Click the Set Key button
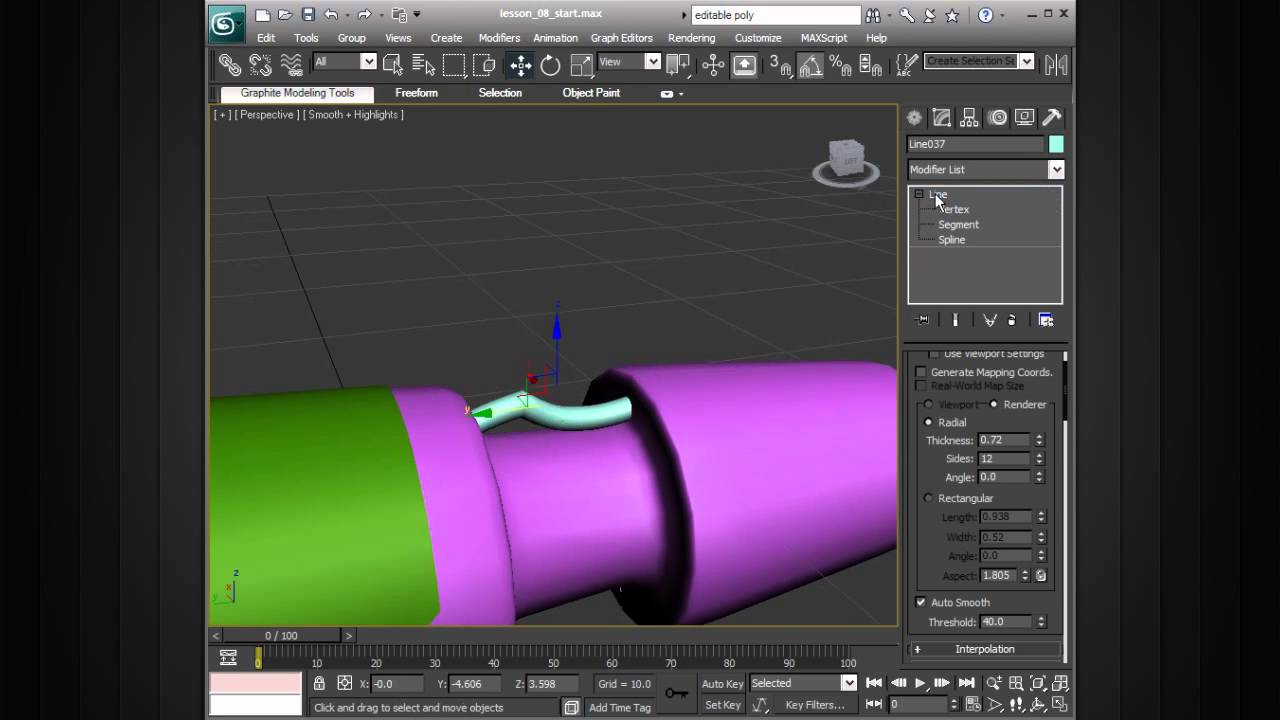The height and width of the screenshot is (720, 1280). (722, 705)
